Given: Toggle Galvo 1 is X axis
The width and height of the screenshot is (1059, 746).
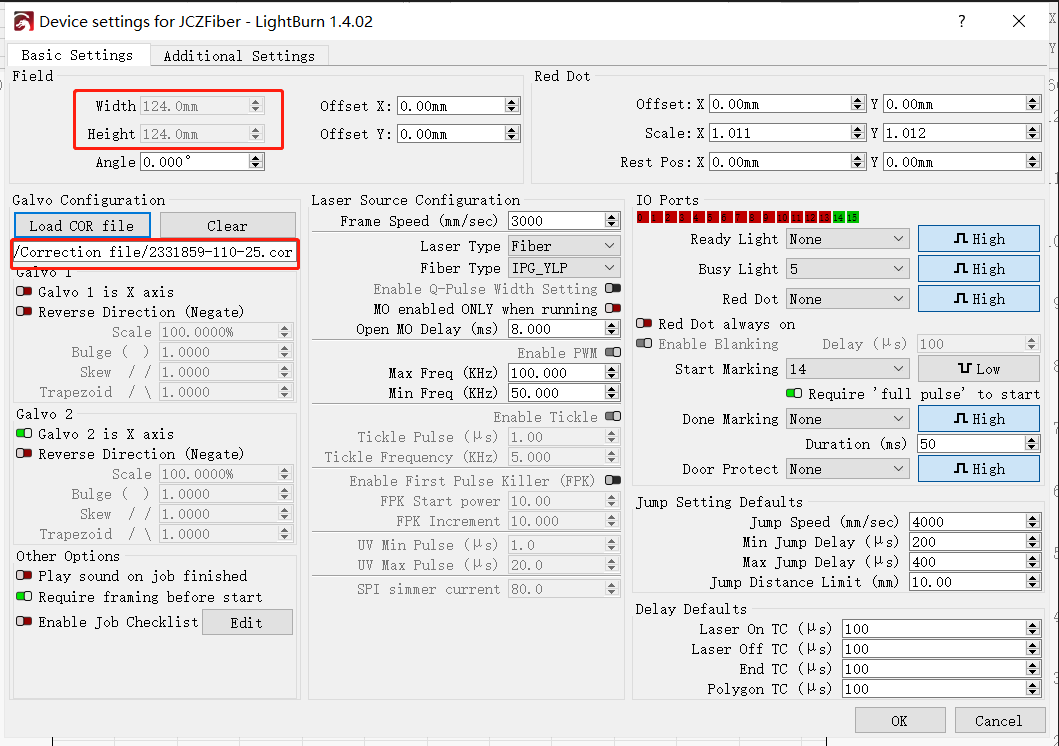Looking at the screenshot, I should click(24, 292).
